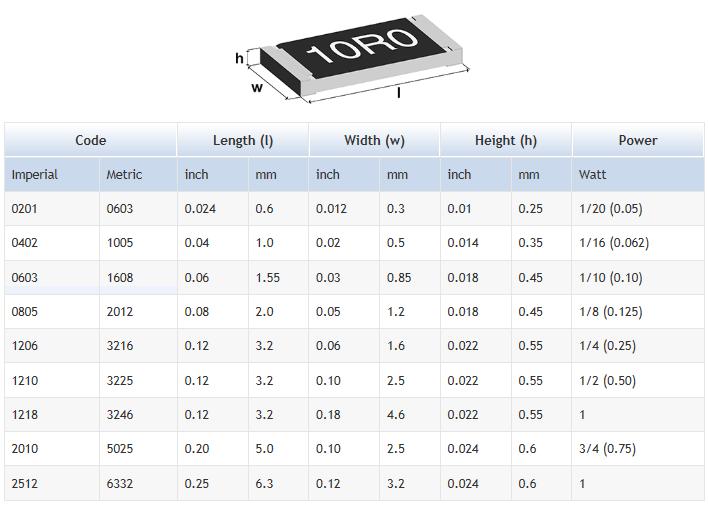Click metric code '1608'
The width and height of the screenshot is (709, 507).
(120, 277)
